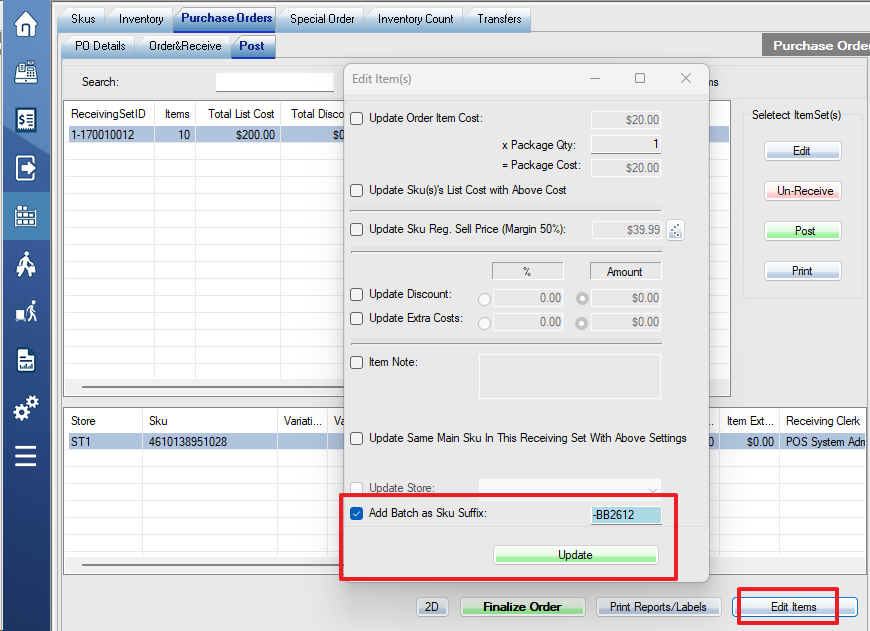Check Update Sku Reg. Sell Price option
This screenshot has width=870, height=631.
[357, 230]
